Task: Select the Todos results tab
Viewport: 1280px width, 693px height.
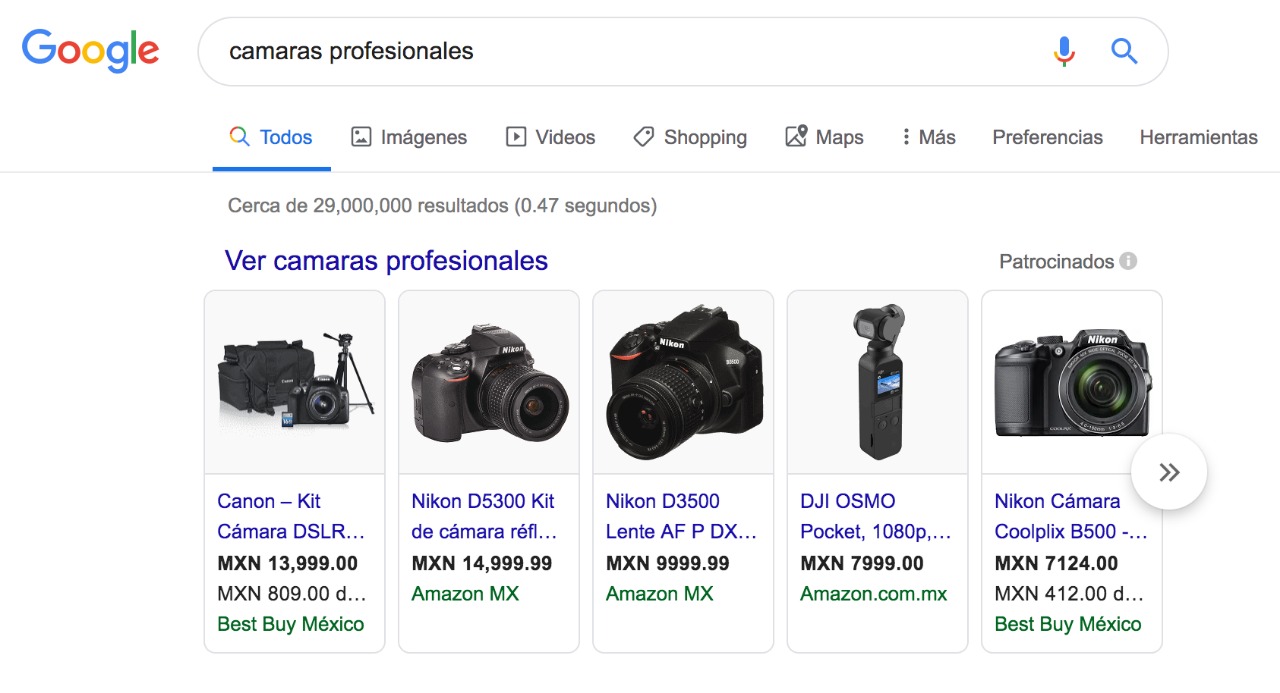Action: 271,137
